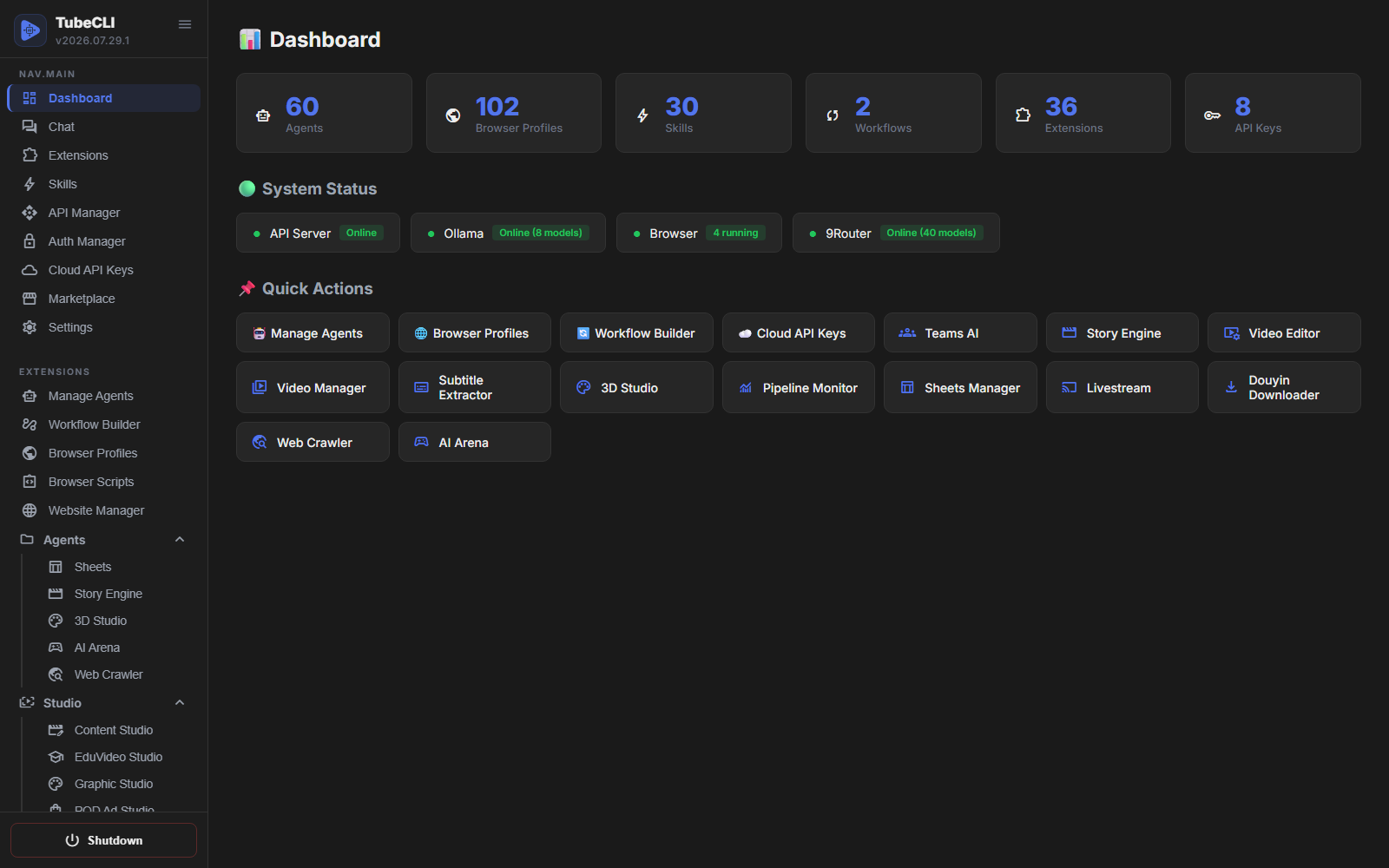The width and height of the screenshot is (1389, 868).
Task: Click the AI Arena gamepad icon in sidebar
Action: tap(56, 648)
